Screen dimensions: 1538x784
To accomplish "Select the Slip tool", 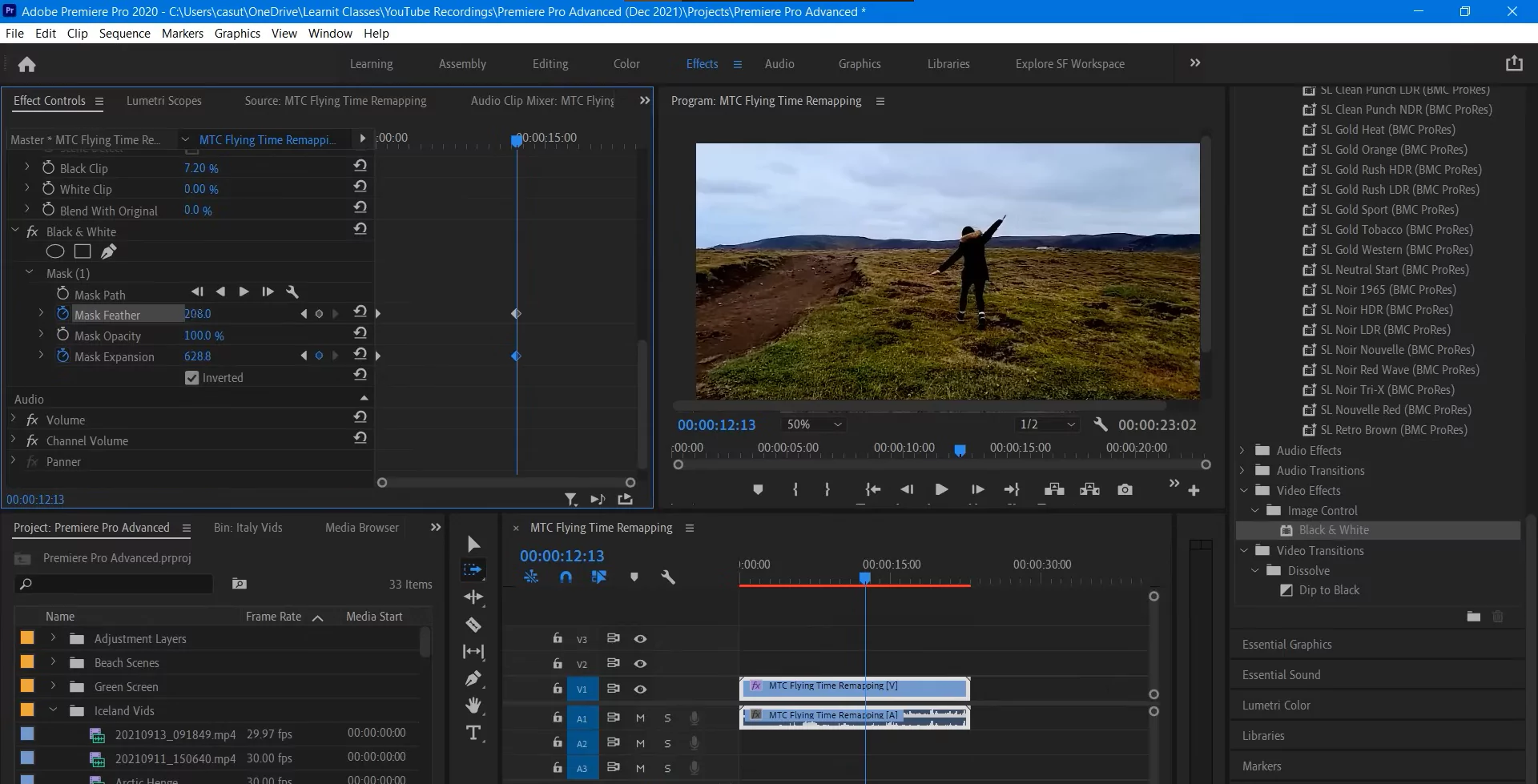I will pos(473,652).
